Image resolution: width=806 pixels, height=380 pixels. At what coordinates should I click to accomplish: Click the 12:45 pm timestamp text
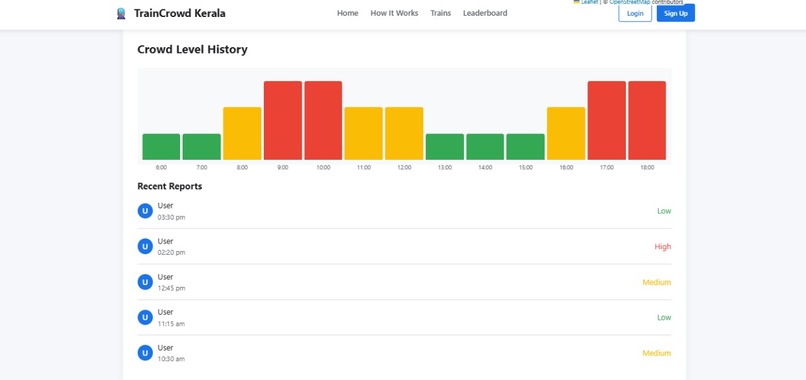pyautogui.click(x=171, y=288)
